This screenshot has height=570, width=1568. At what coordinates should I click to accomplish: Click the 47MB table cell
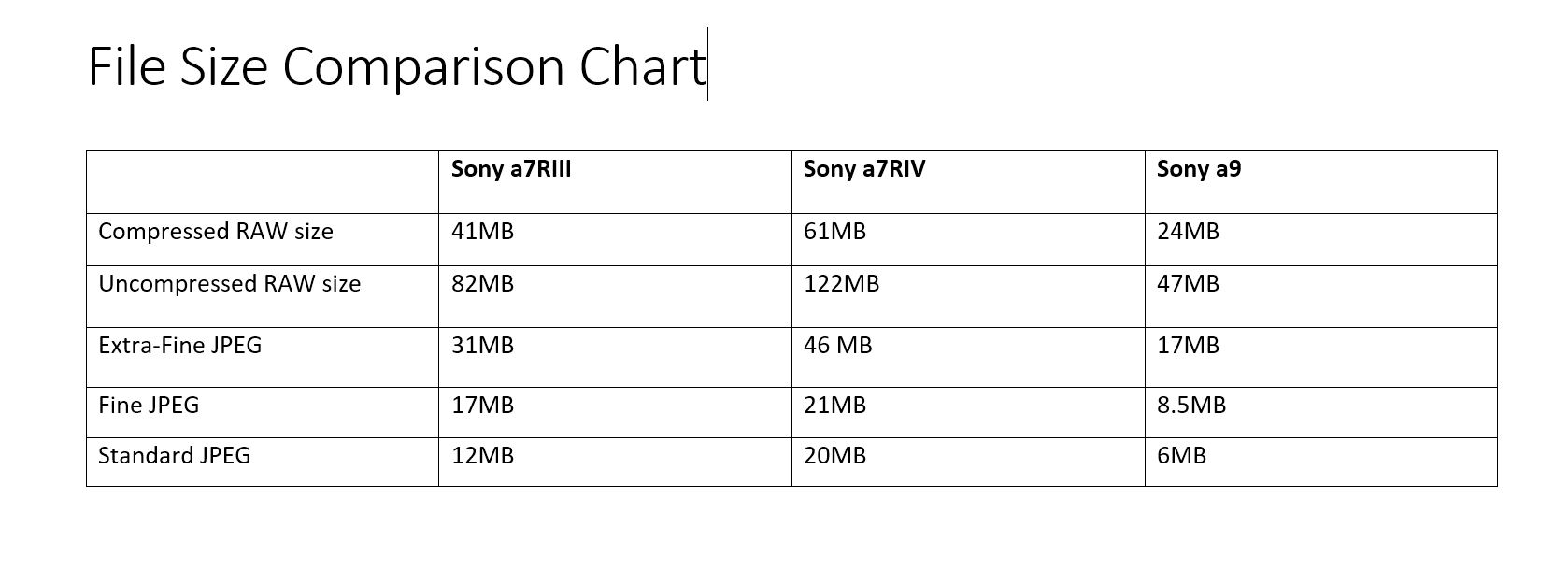point(1321,296)
